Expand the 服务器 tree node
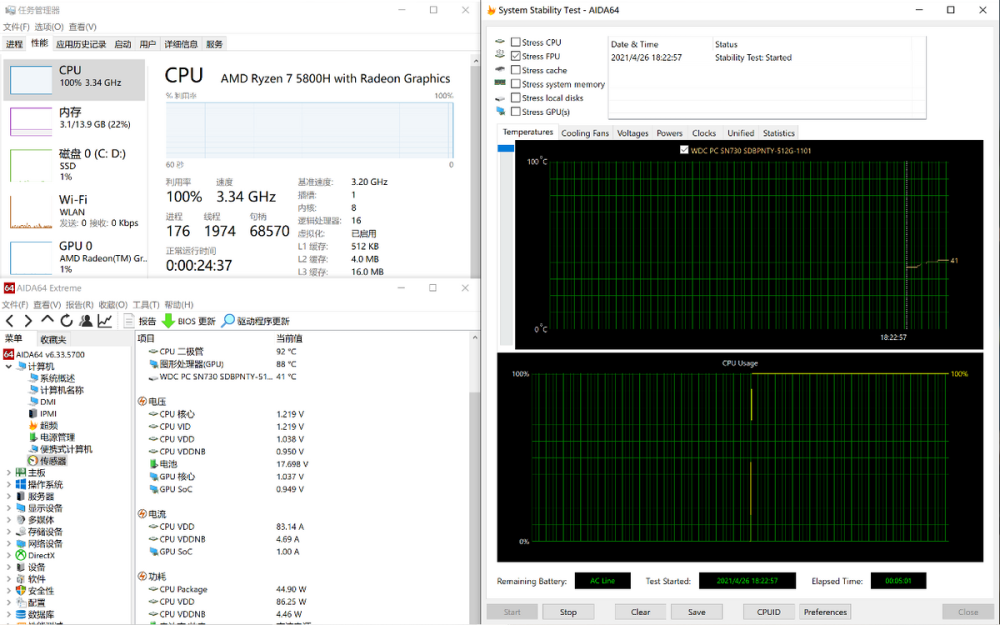 point(8,496)
